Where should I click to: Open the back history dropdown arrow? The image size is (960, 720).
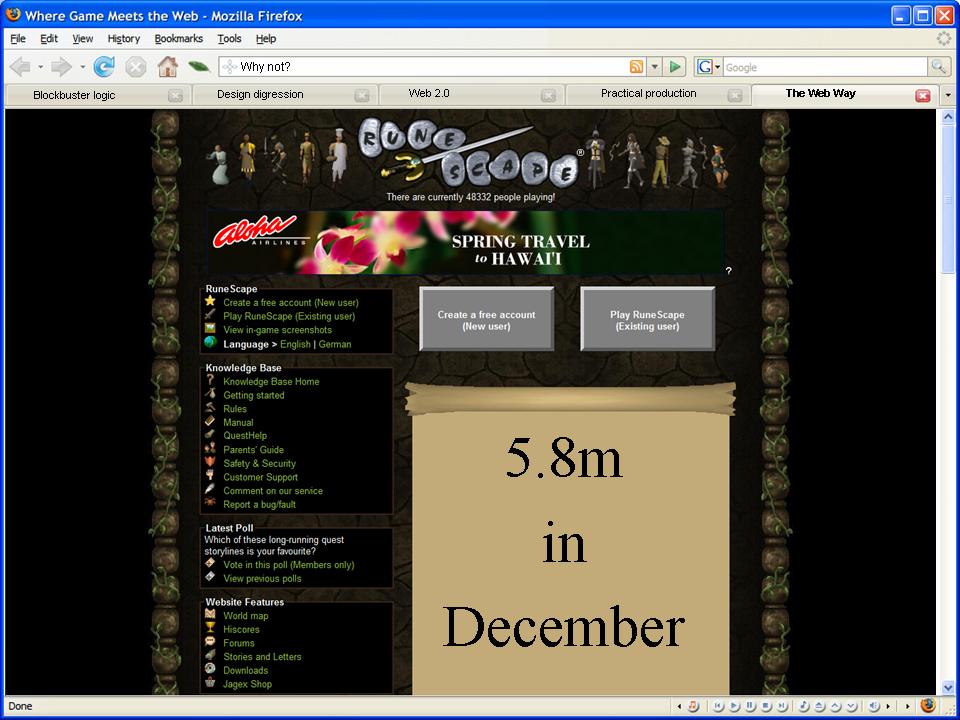click(40, 67)
